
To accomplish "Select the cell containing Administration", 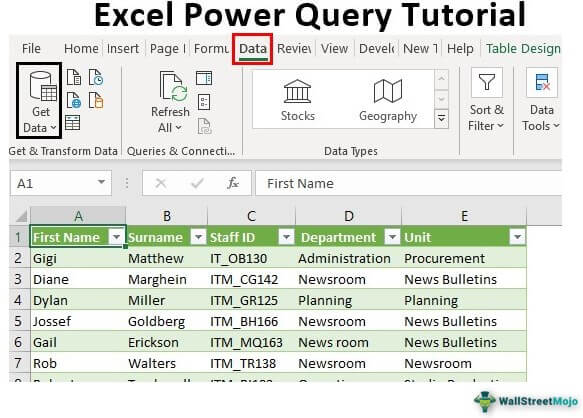I will [348, 258].
